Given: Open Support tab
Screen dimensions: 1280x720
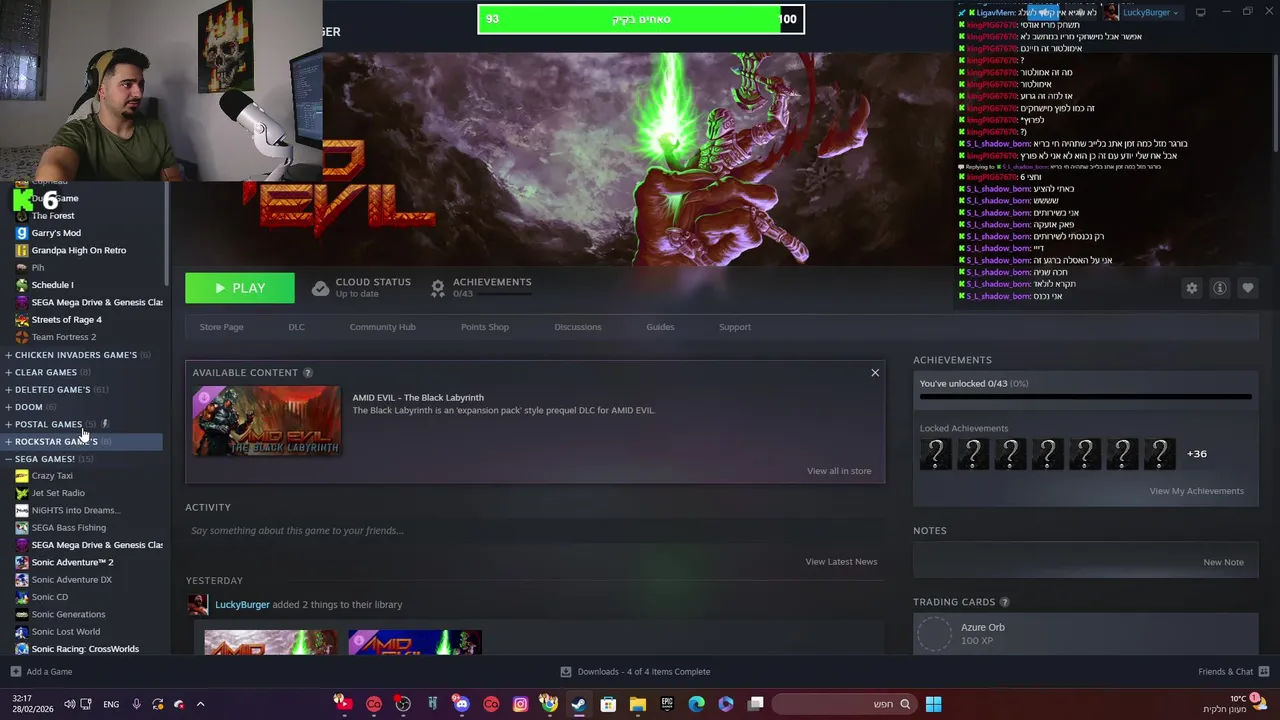Looking at the screenshot, I should pos(735,327).
